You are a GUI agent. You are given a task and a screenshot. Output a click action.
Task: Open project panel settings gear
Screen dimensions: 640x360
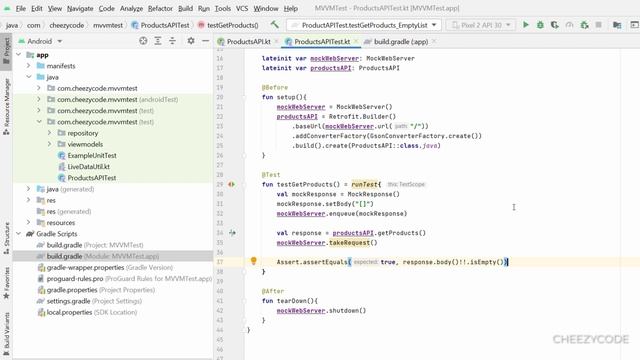point(191,41)
